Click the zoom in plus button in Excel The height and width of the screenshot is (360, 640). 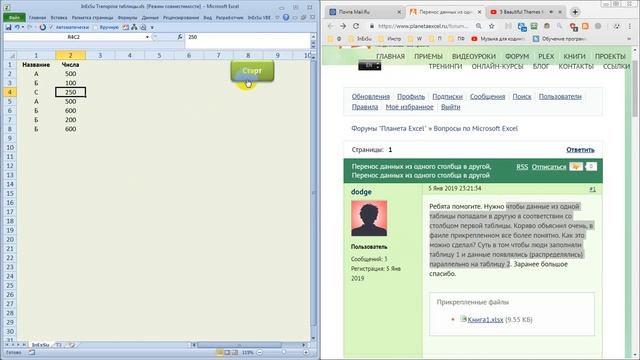point(306,352)
